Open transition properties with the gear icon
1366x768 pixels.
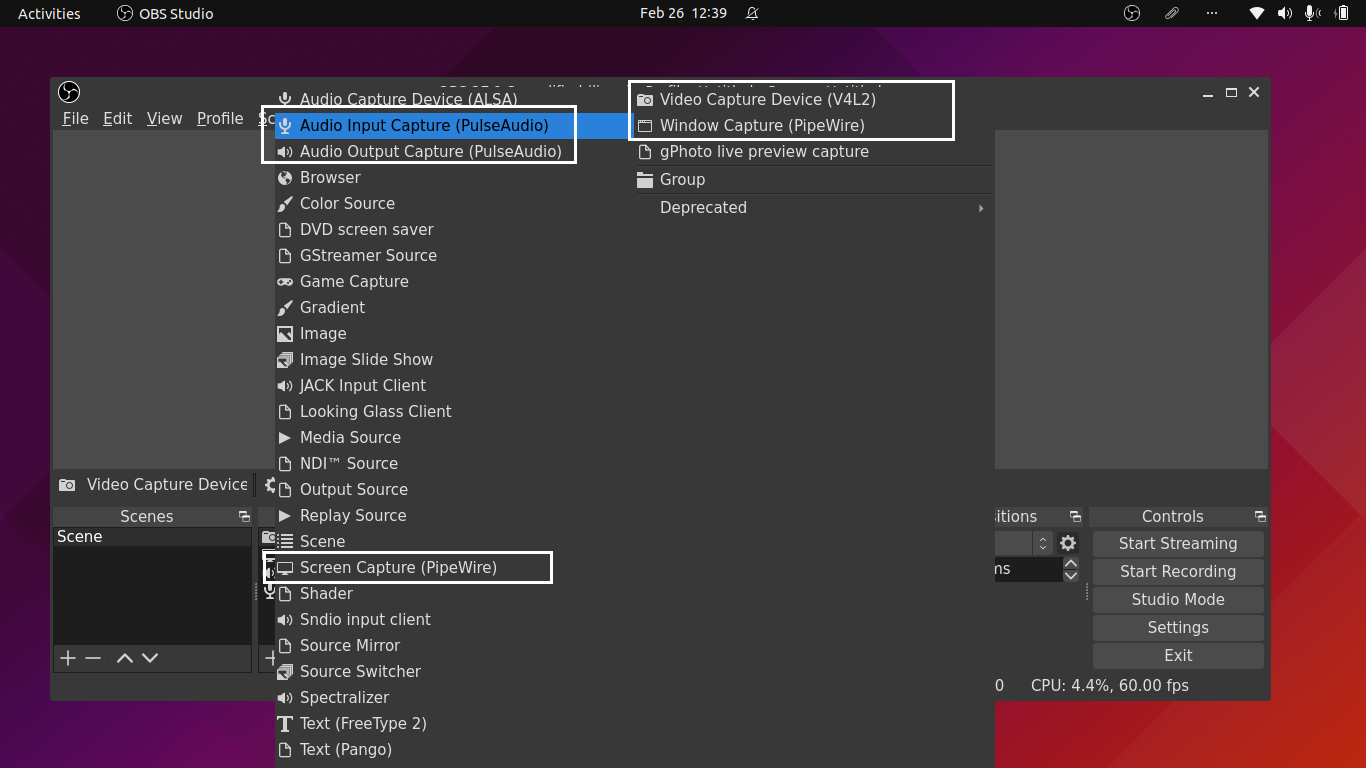coord(1068,543)
